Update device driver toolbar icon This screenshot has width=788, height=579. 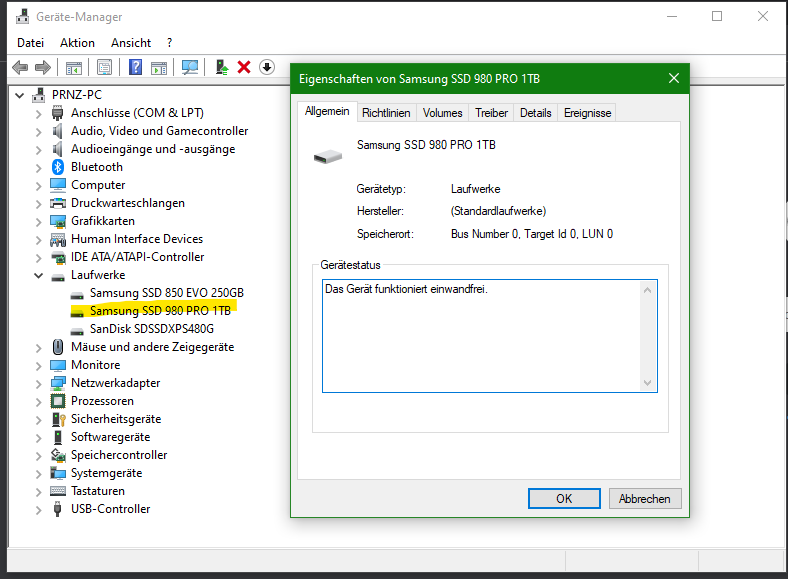(222, 67)
